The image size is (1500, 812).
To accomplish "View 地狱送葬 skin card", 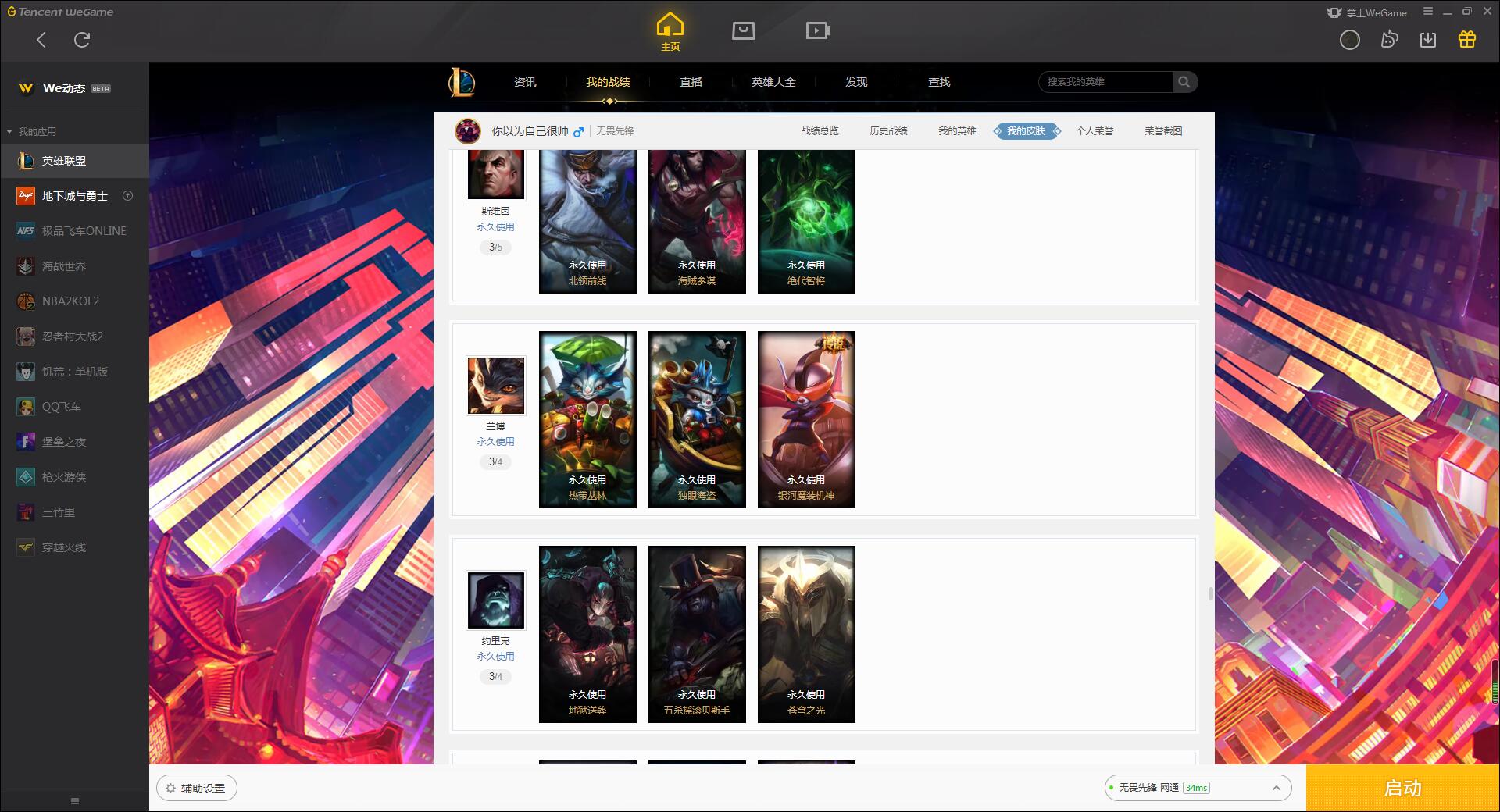I will point(587,634).
